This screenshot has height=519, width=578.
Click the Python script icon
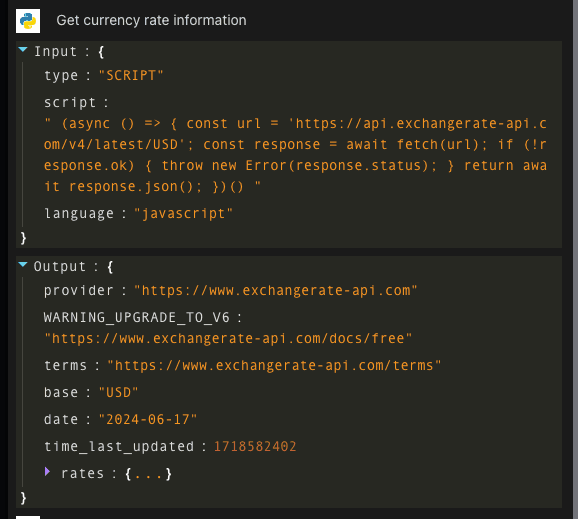coord(28,21)
